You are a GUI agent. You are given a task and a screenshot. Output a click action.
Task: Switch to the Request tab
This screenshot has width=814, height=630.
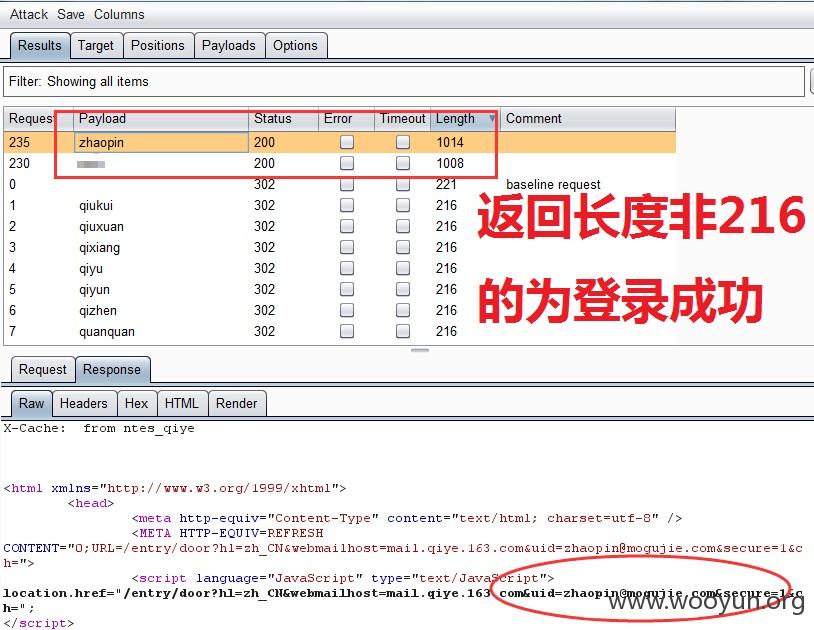(x=43, y=369)
